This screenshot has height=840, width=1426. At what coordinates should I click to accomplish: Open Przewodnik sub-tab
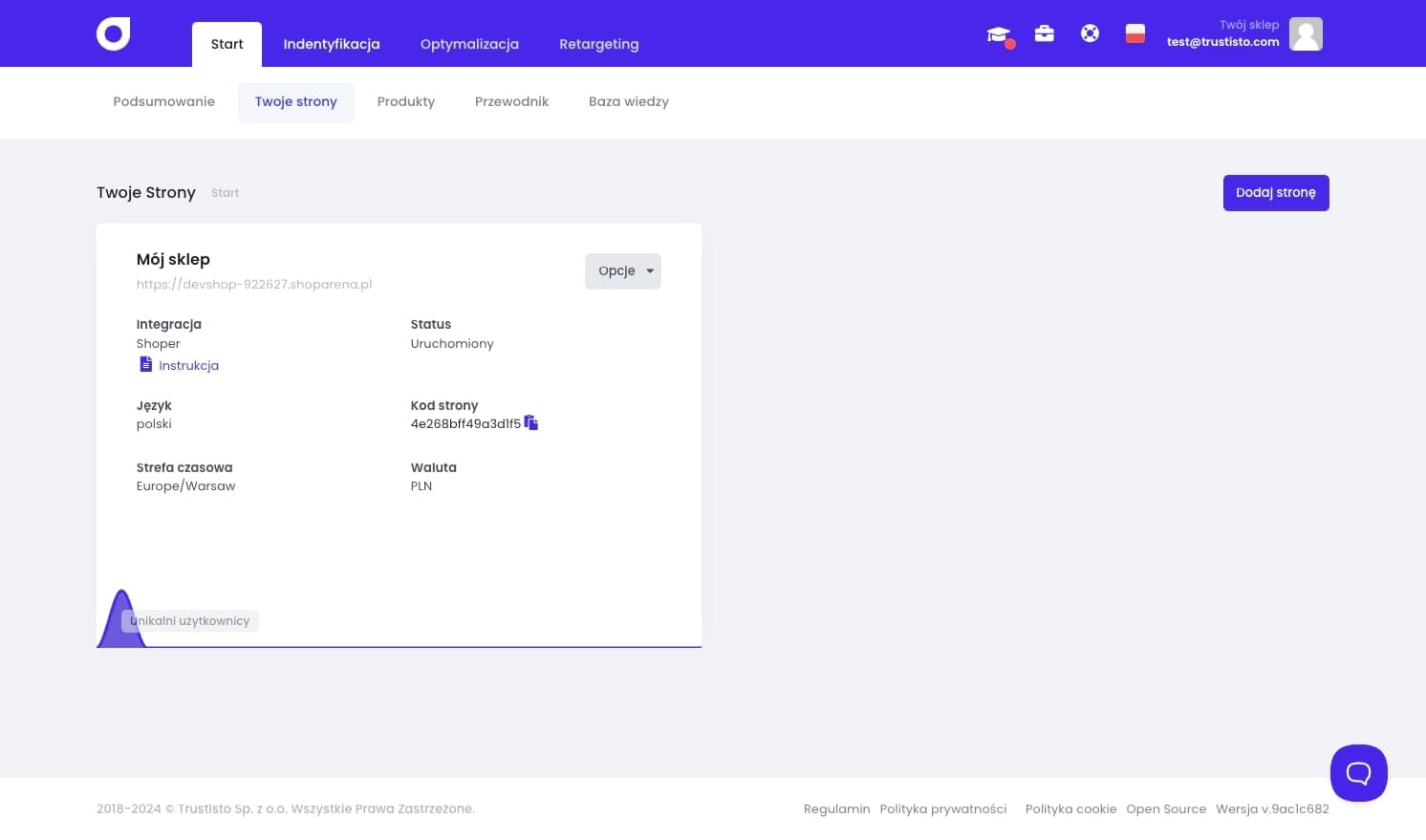pyautogui.click(x=512, y=102)
